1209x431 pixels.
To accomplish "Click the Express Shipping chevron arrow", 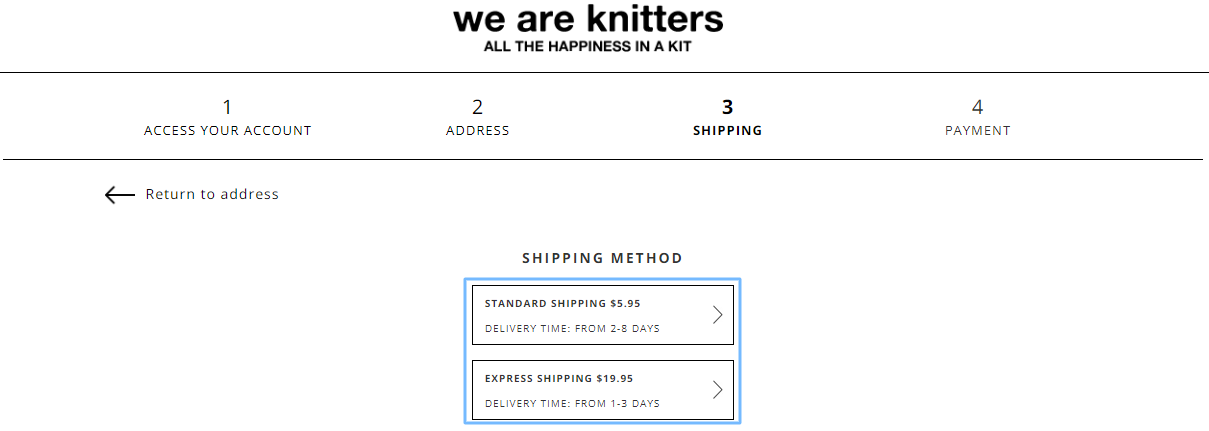I will pos(717,390).
